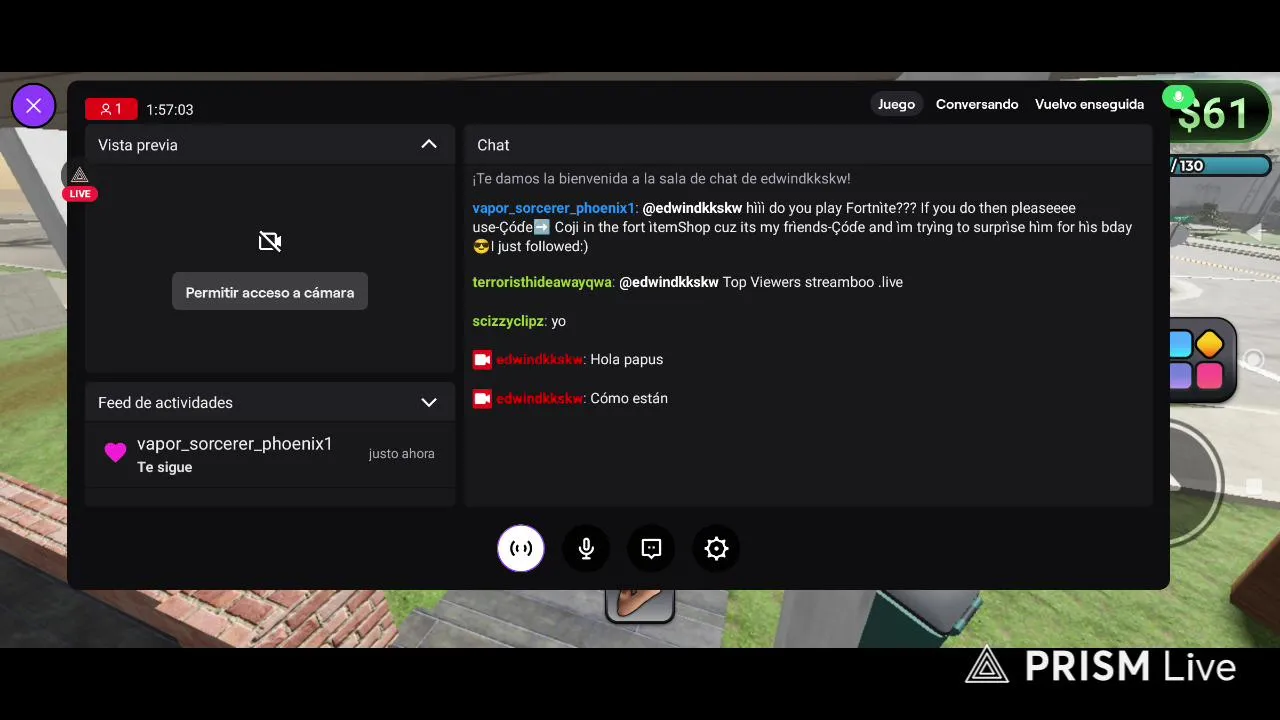The image size is (1280, 720).
Task: Mute the microphone in bottom bar
Action: [586, 548]
